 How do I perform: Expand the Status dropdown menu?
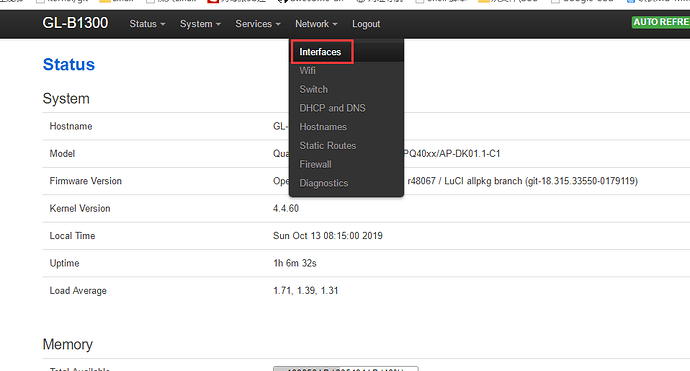pyautogui.click(x=147, y=24)
